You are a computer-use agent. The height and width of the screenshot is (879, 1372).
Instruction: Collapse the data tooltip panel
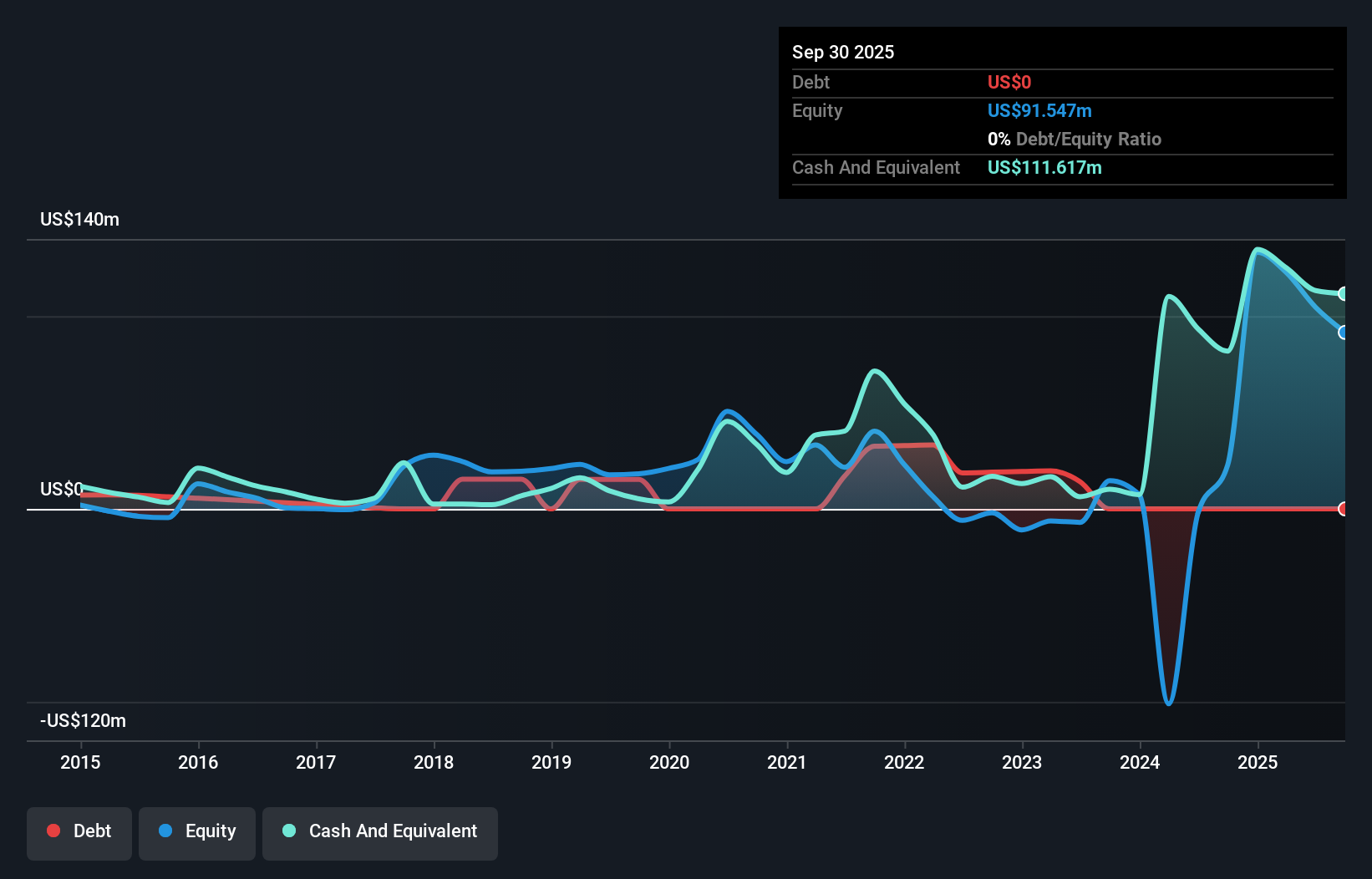pyautogui.click(x=1062, y=113)
